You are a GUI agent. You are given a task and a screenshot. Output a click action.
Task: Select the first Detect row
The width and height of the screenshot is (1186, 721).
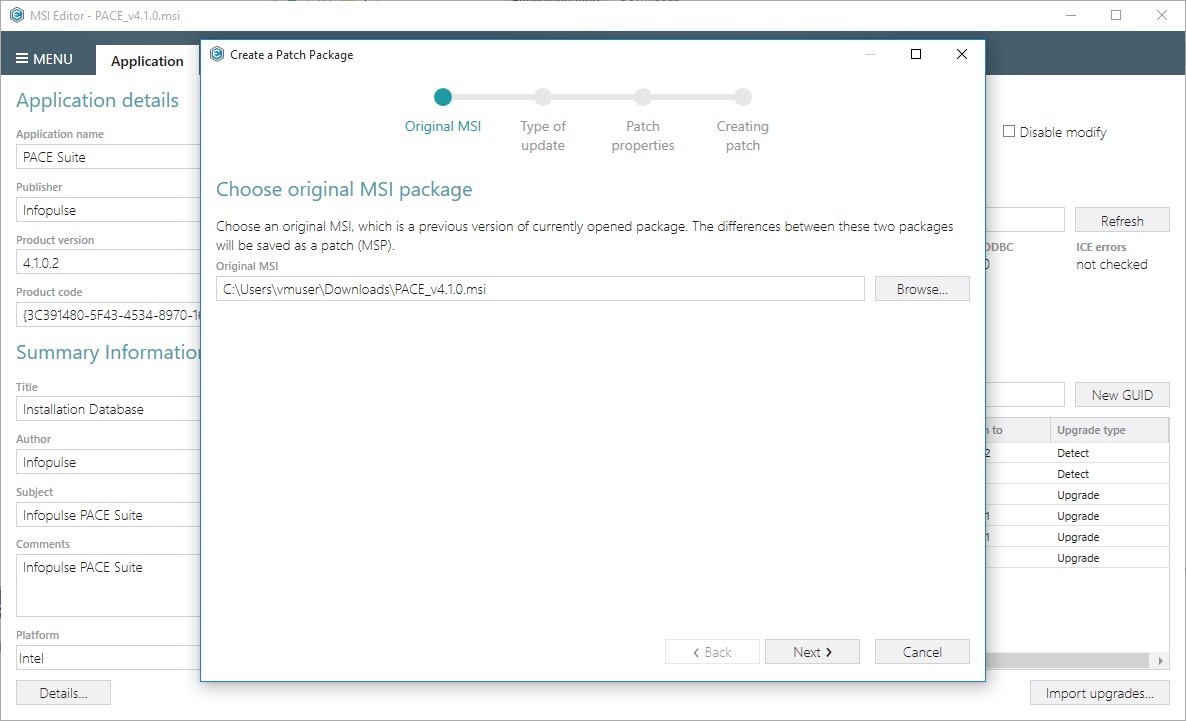point(1078,452)
